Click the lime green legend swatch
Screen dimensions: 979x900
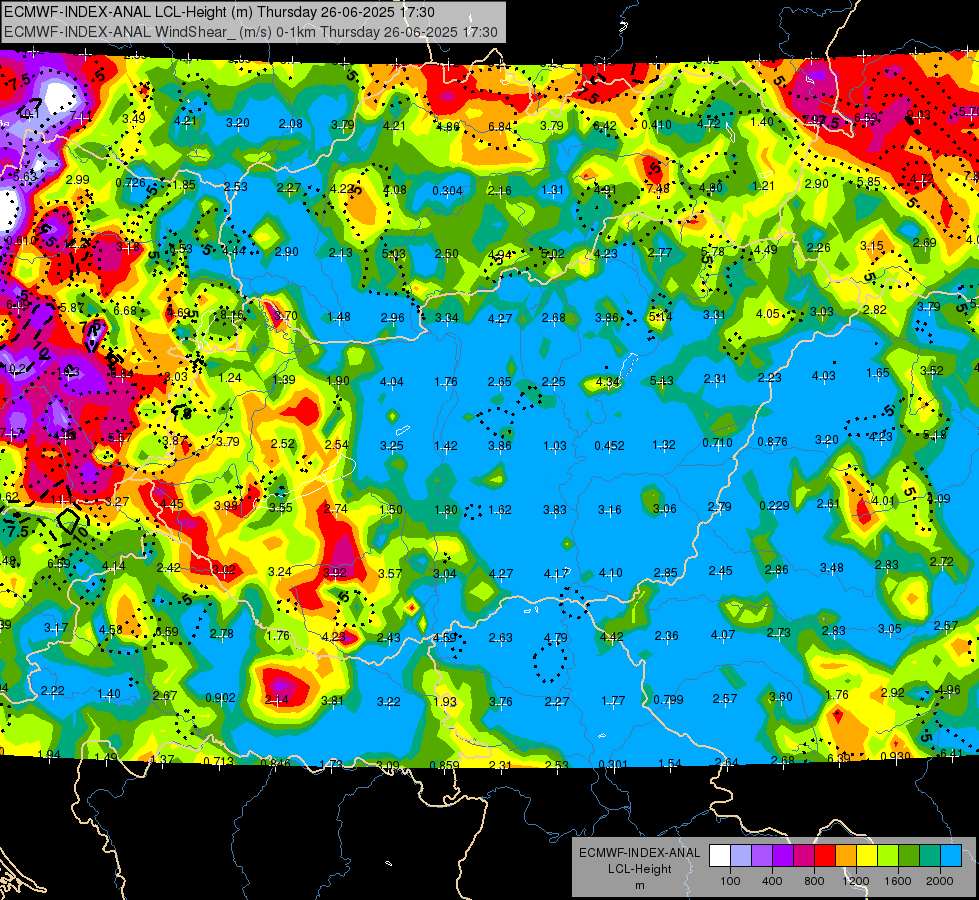(888, 856)
